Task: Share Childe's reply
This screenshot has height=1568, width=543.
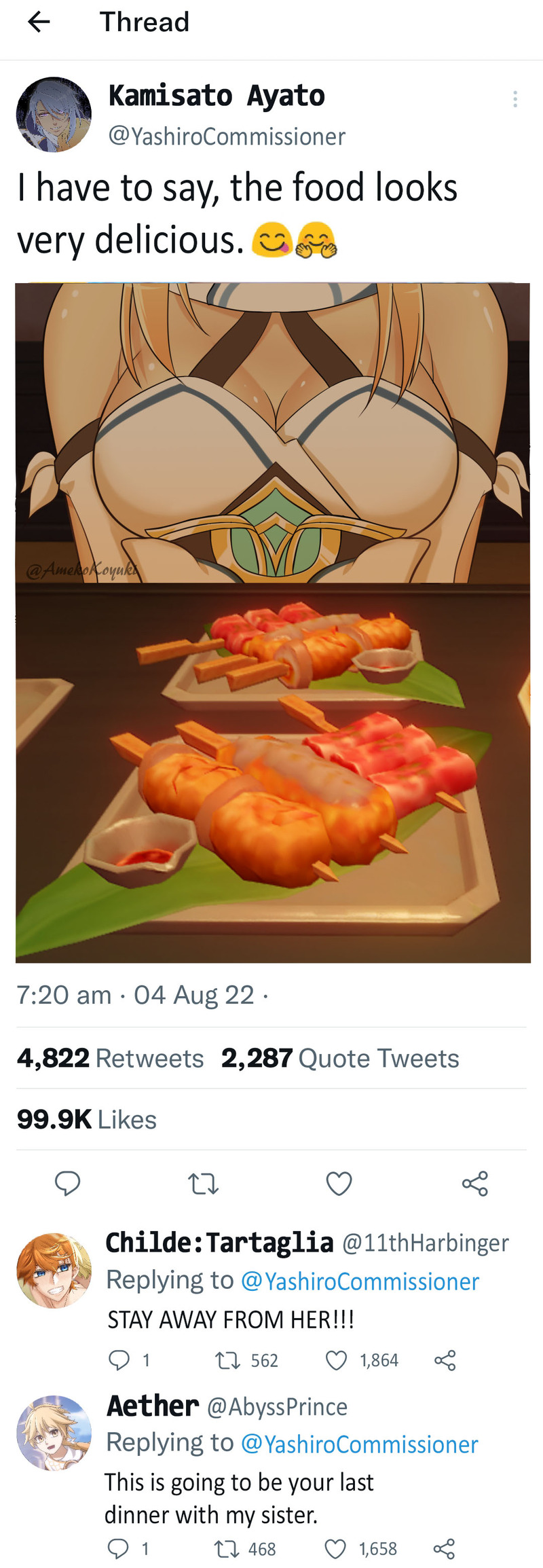Action: (x=445, y=1360)
